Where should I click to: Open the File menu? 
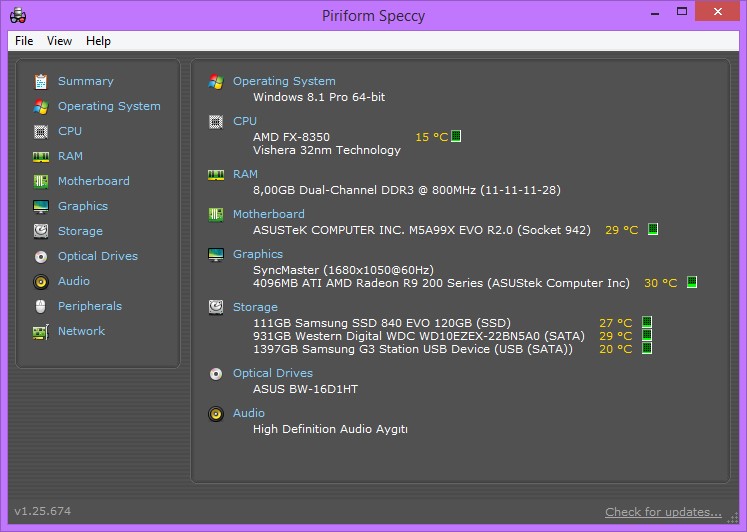(x=24, y=41)
